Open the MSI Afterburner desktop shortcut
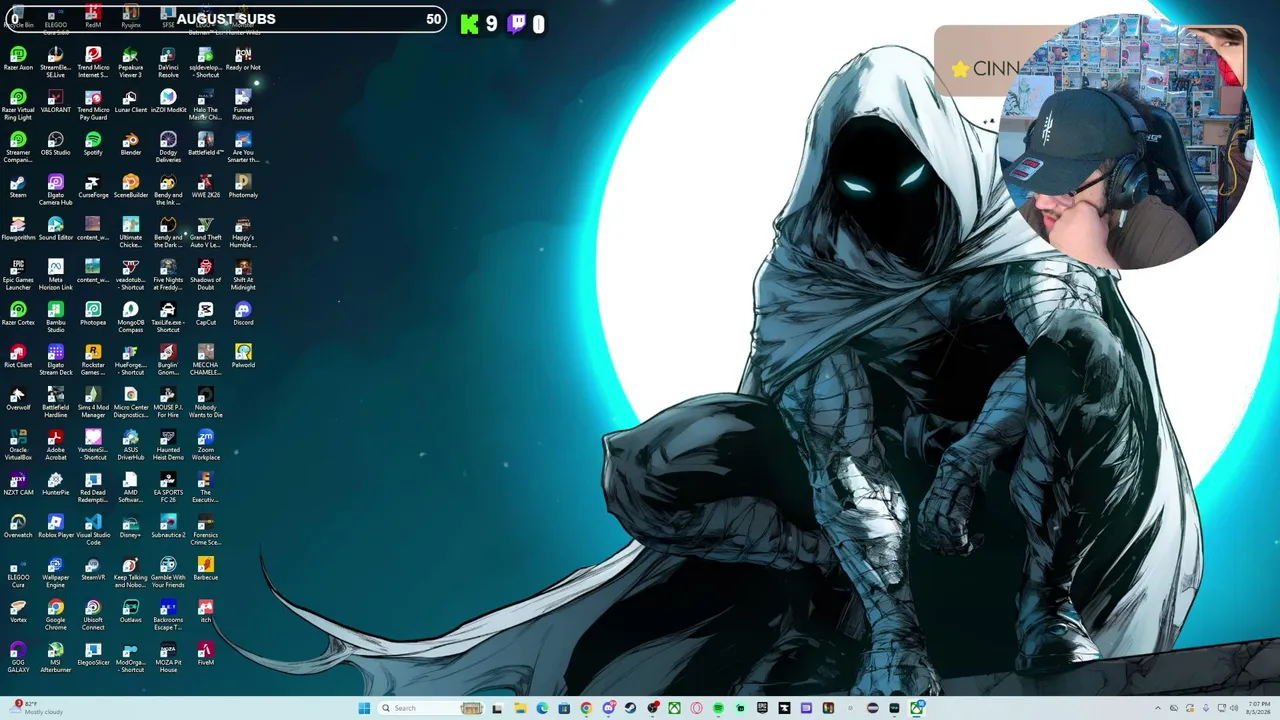The height and width of the screenshot is (720, 1280). 55,657
